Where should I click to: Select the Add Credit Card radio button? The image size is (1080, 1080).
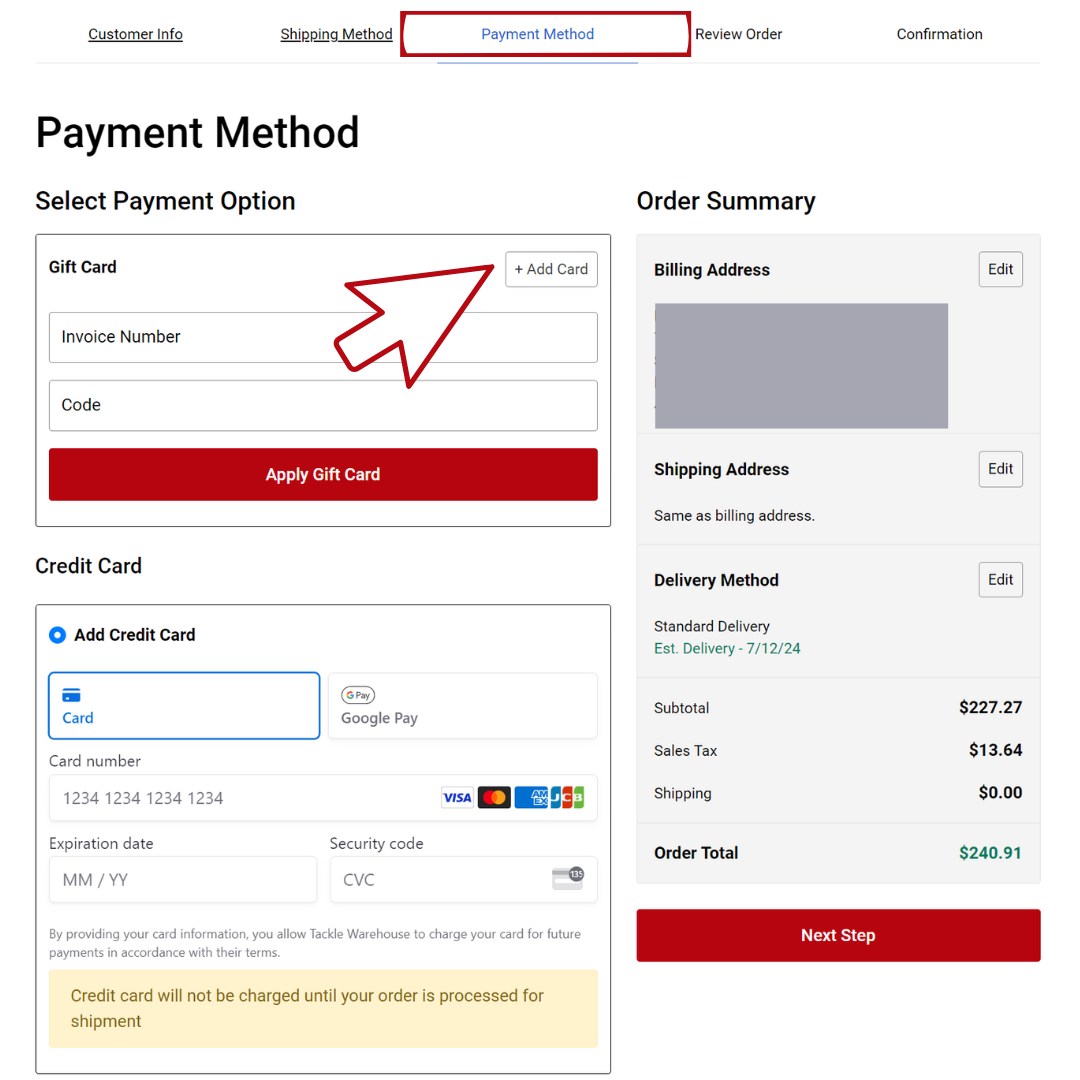pos(58,635)
